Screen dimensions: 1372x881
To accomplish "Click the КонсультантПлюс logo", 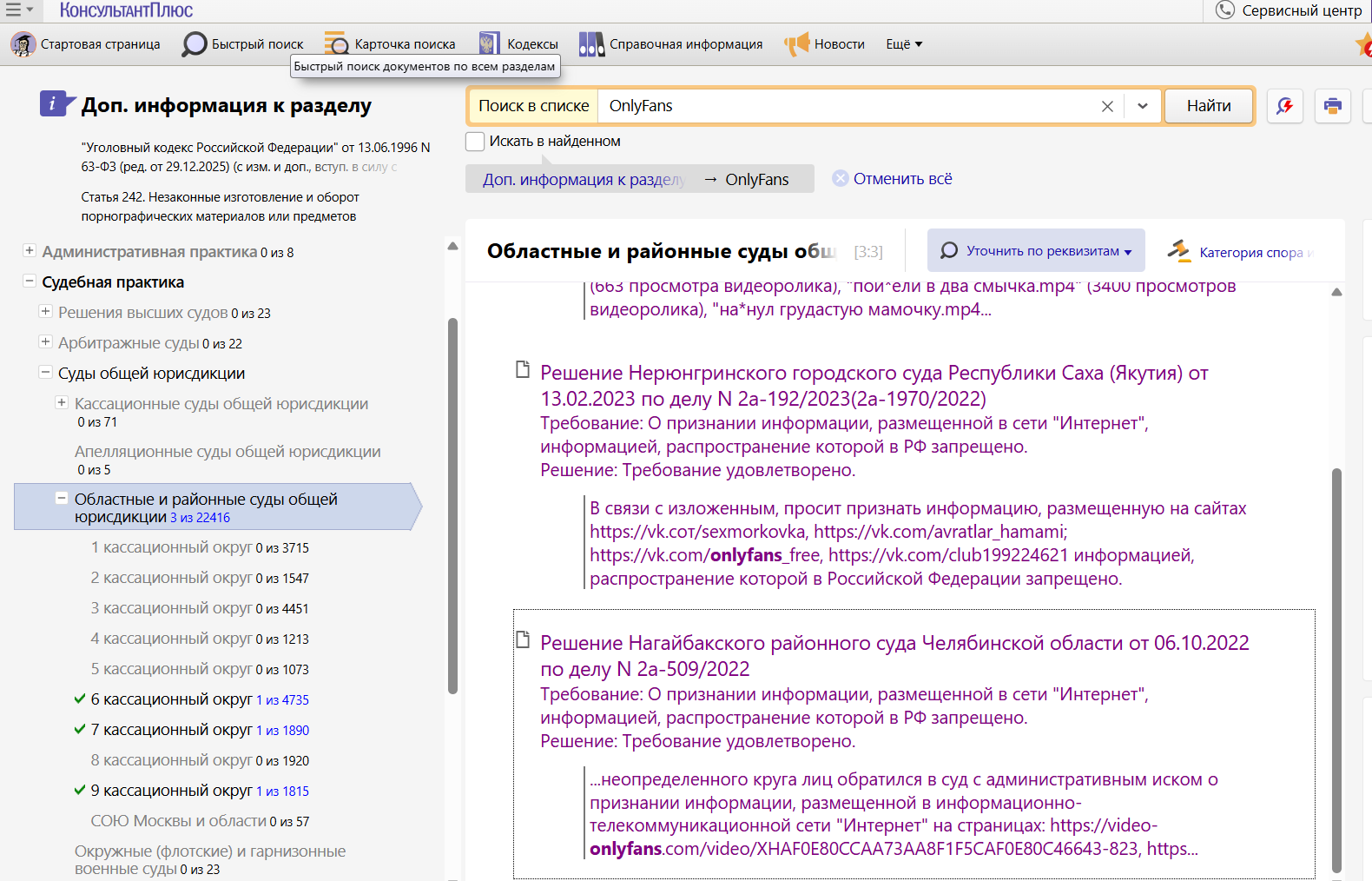I will 126,10.
